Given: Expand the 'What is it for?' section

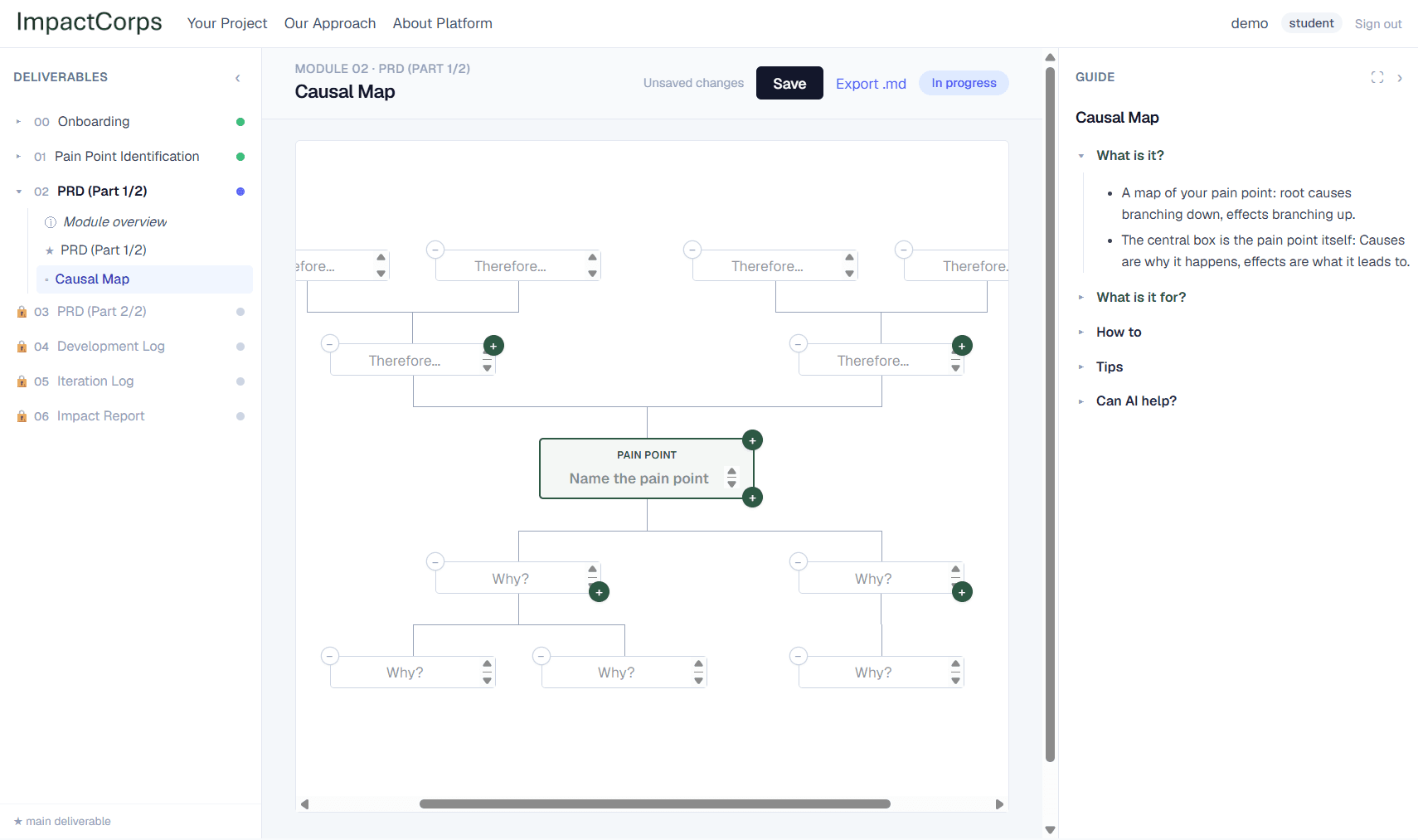Looking at the screenshot, I should (1140, 297).
